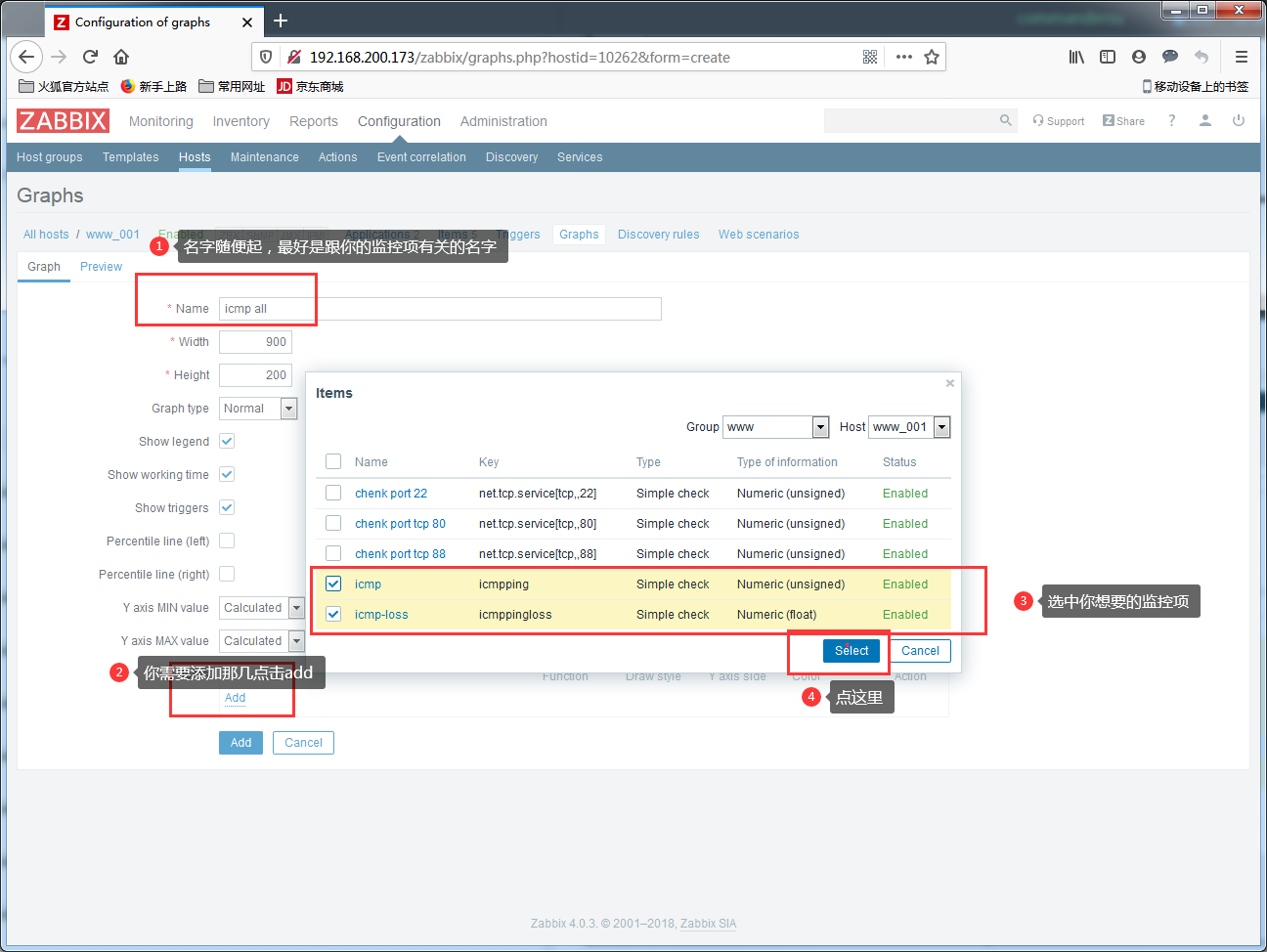The image size is (1267, 952).
Task: Click the chat bubble toolbar icon
Action: click(x=1170, y=57)
